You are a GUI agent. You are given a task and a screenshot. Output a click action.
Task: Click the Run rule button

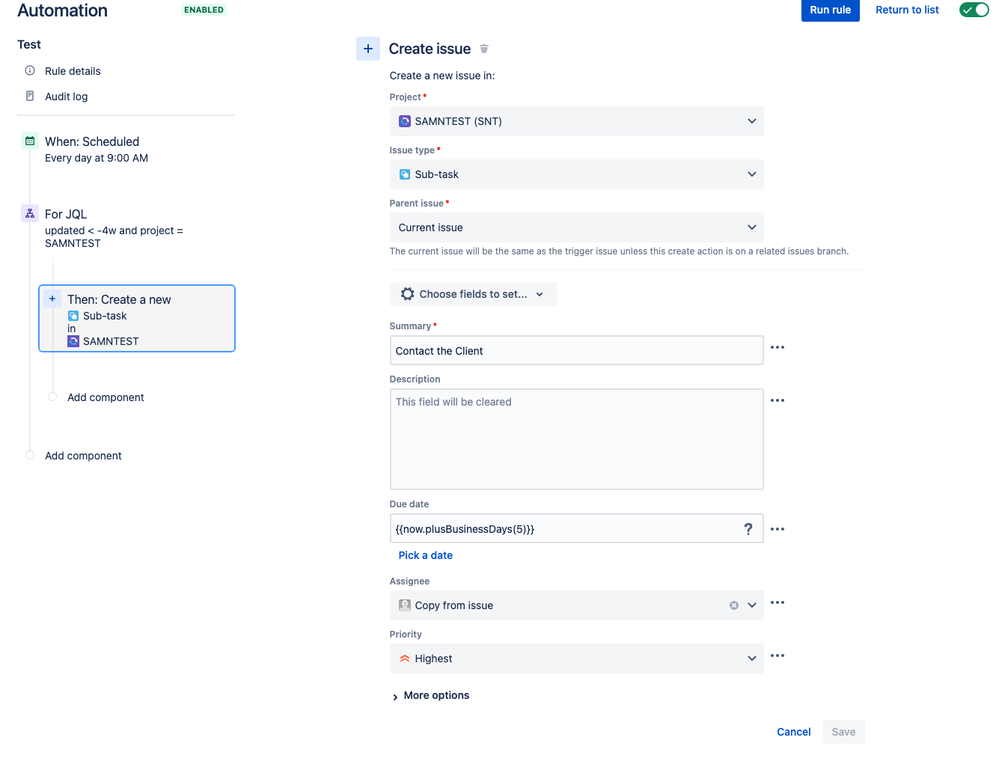click(830, 10)
